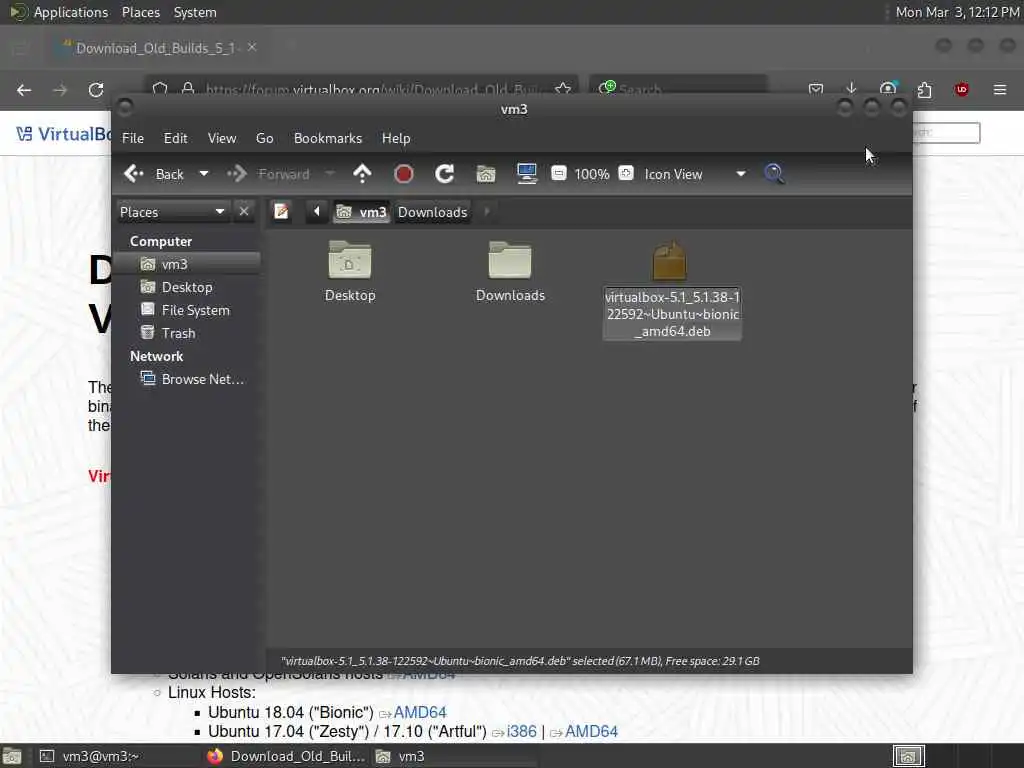
Task: Show earlier path segments with left arrow
Action: click(317, 212)
